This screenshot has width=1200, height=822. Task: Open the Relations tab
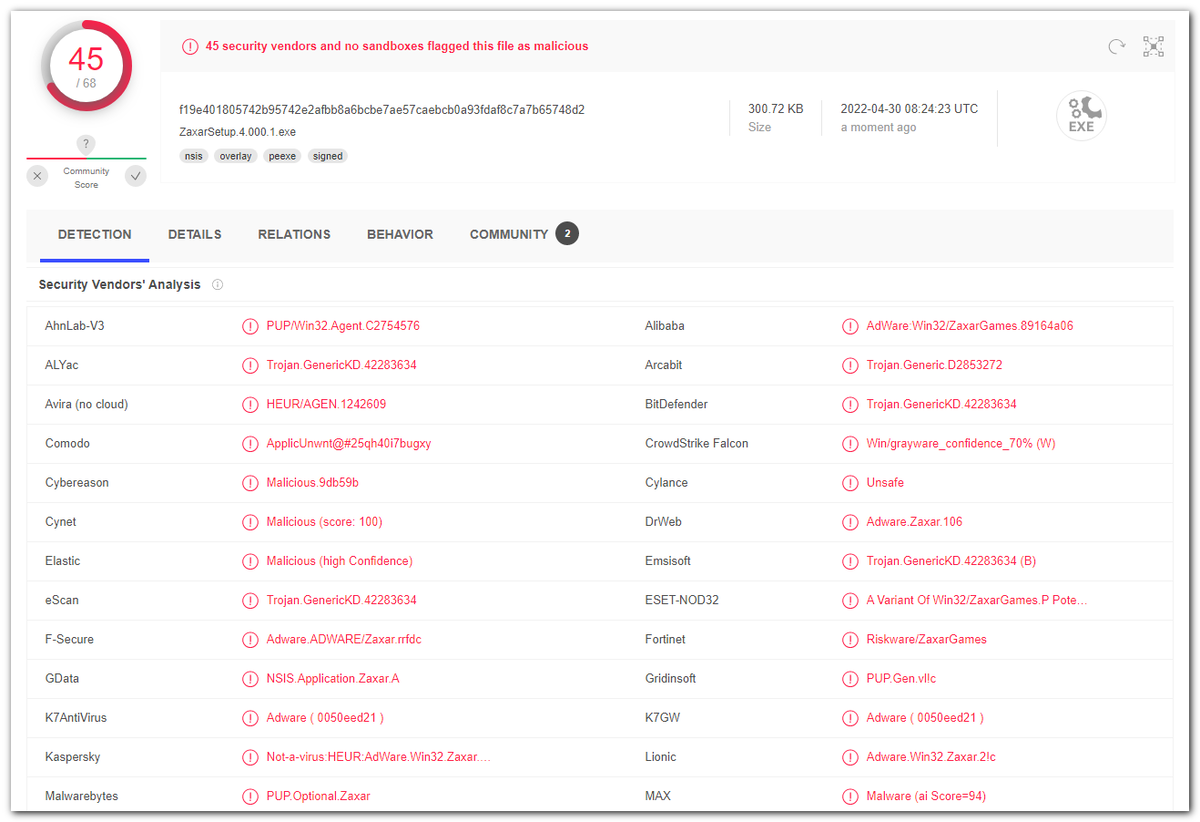click(x=294, y=234)
